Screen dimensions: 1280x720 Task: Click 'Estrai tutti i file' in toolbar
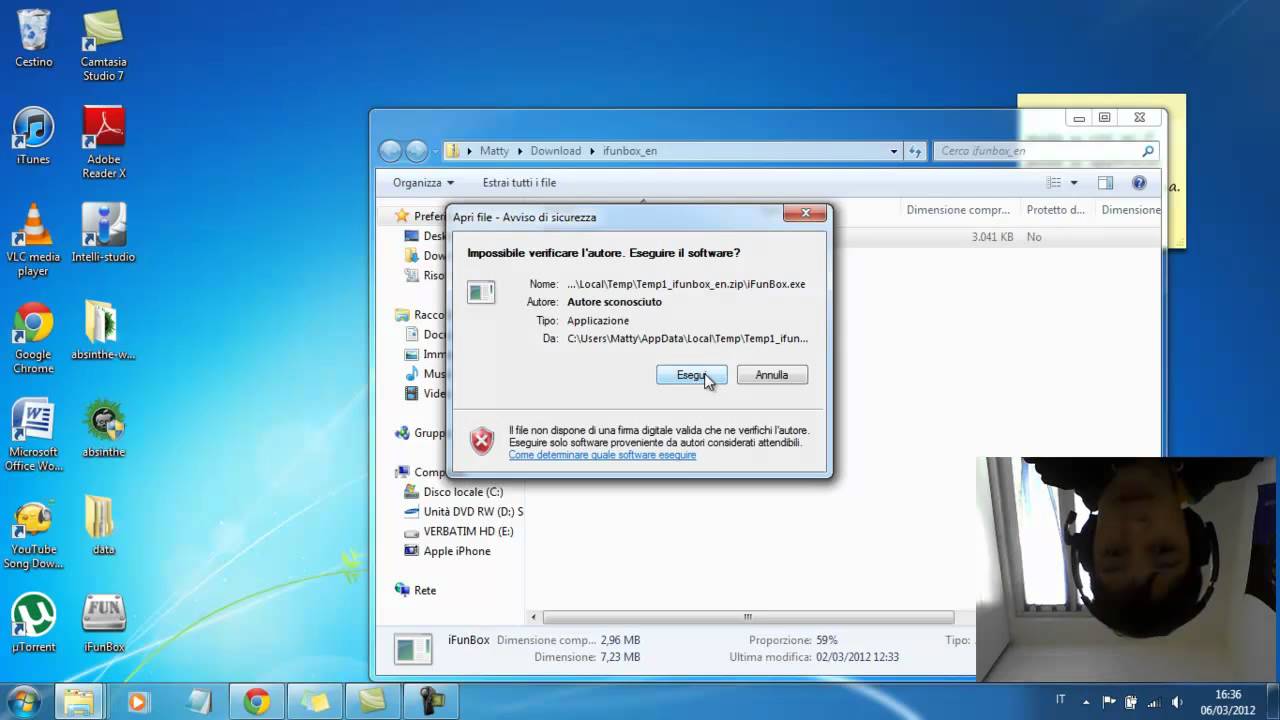pyautogui.click(x=519, y=183)
